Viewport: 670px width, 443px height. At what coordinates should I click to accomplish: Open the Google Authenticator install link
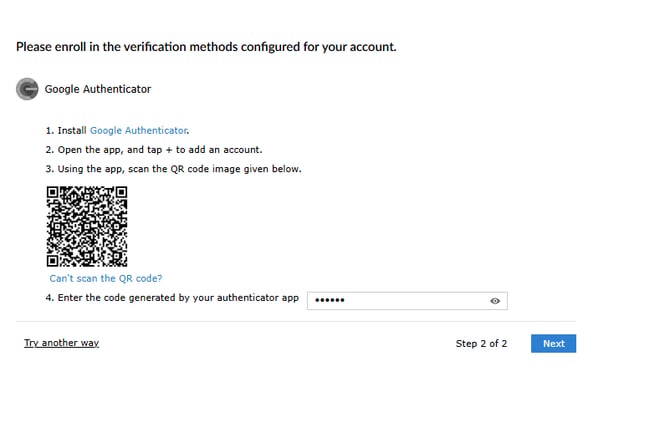138,130
